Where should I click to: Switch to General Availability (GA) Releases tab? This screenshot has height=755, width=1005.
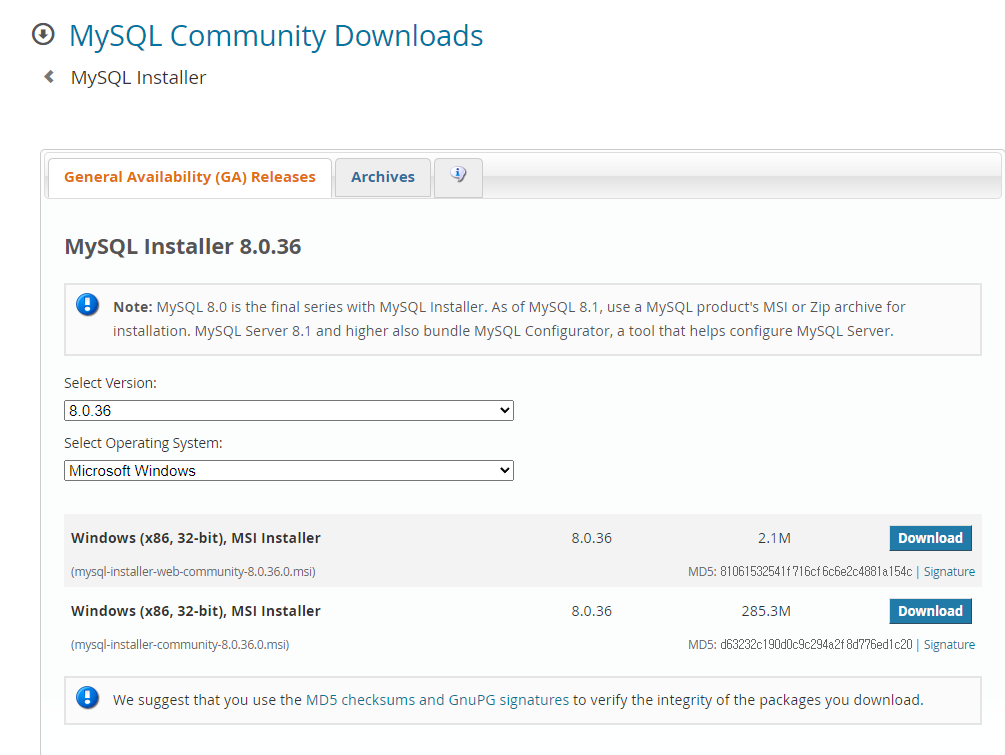click(190, 177)
